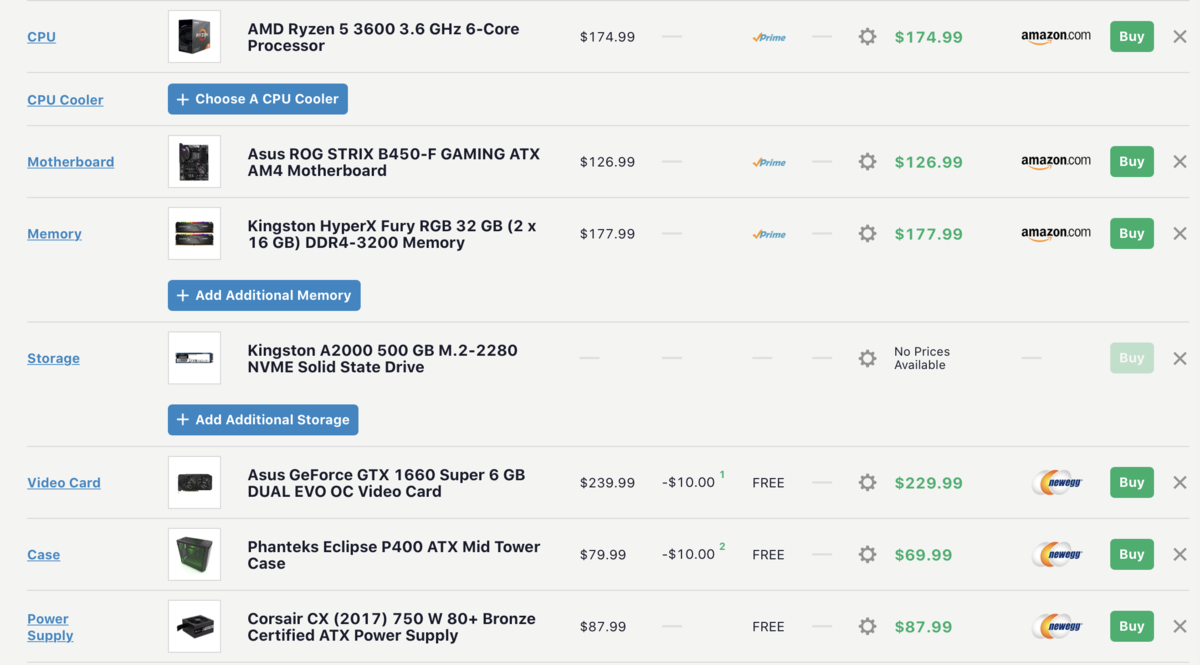Screen dimensions: 1200x665
Task: Click the $174.99 green CPU price
Action: pyautogui.click(x=928, y=37)
